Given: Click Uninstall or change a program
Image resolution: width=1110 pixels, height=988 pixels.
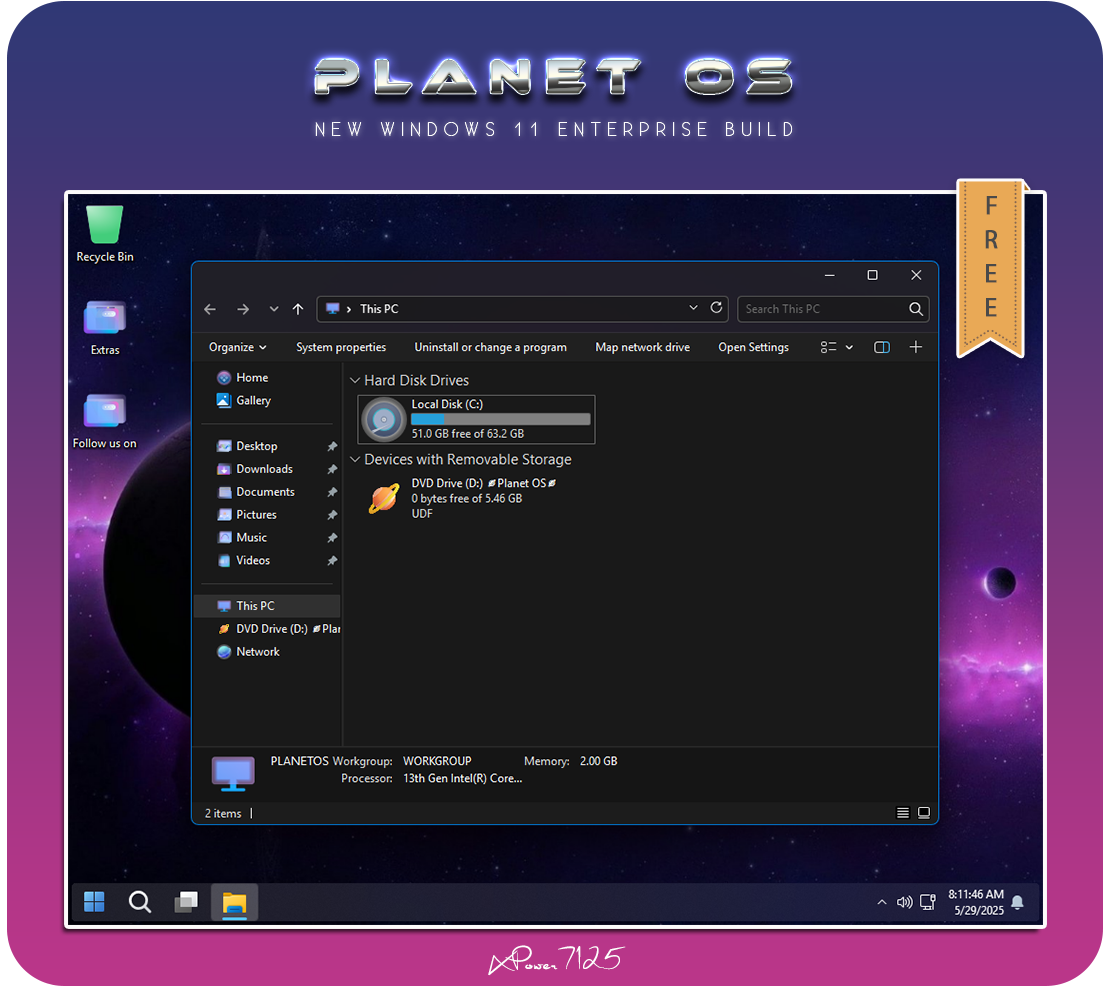Looking at the screenshot, I should pos(491,347).
